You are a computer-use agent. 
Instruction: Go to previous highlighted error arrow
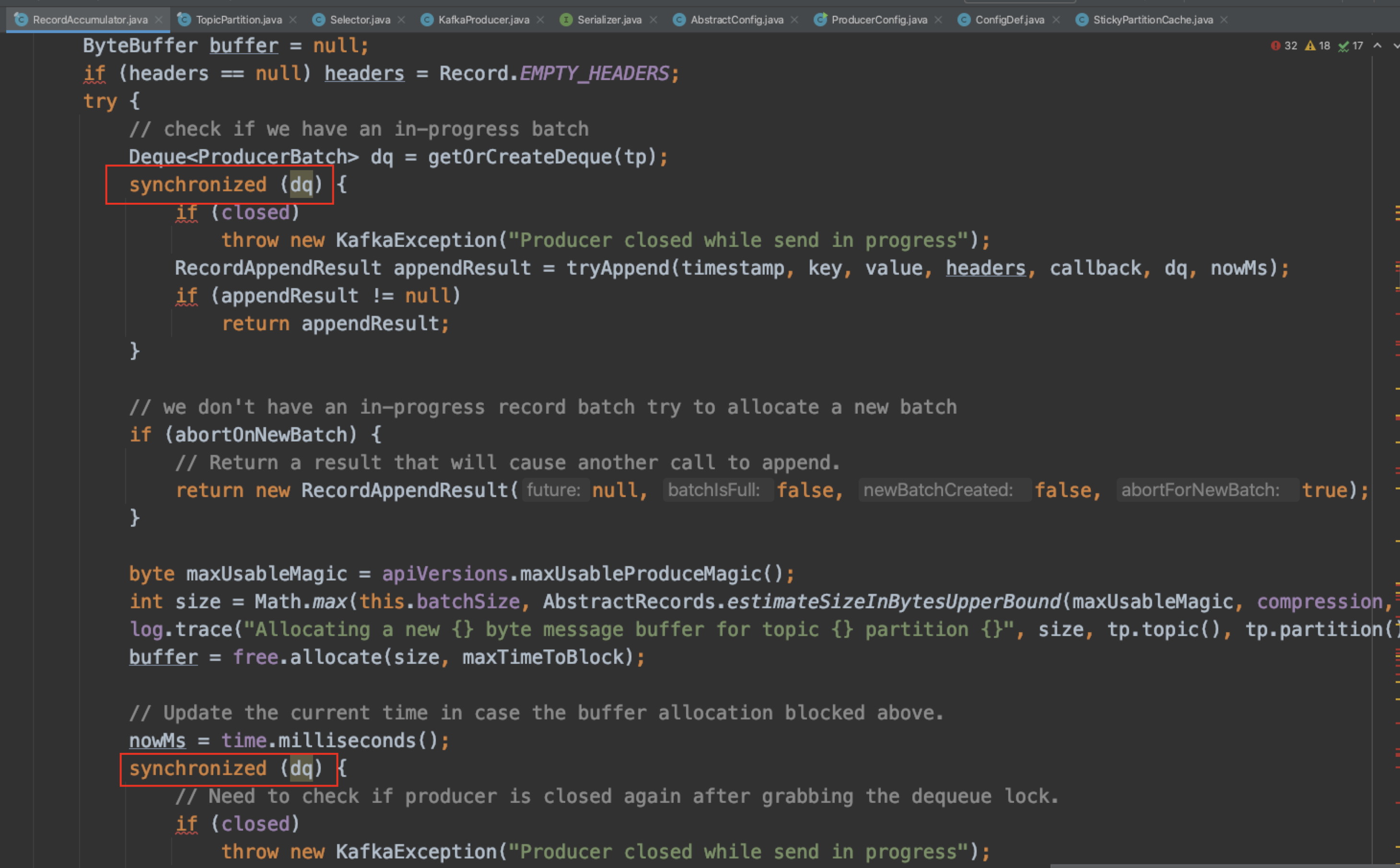click(1377, 46)
